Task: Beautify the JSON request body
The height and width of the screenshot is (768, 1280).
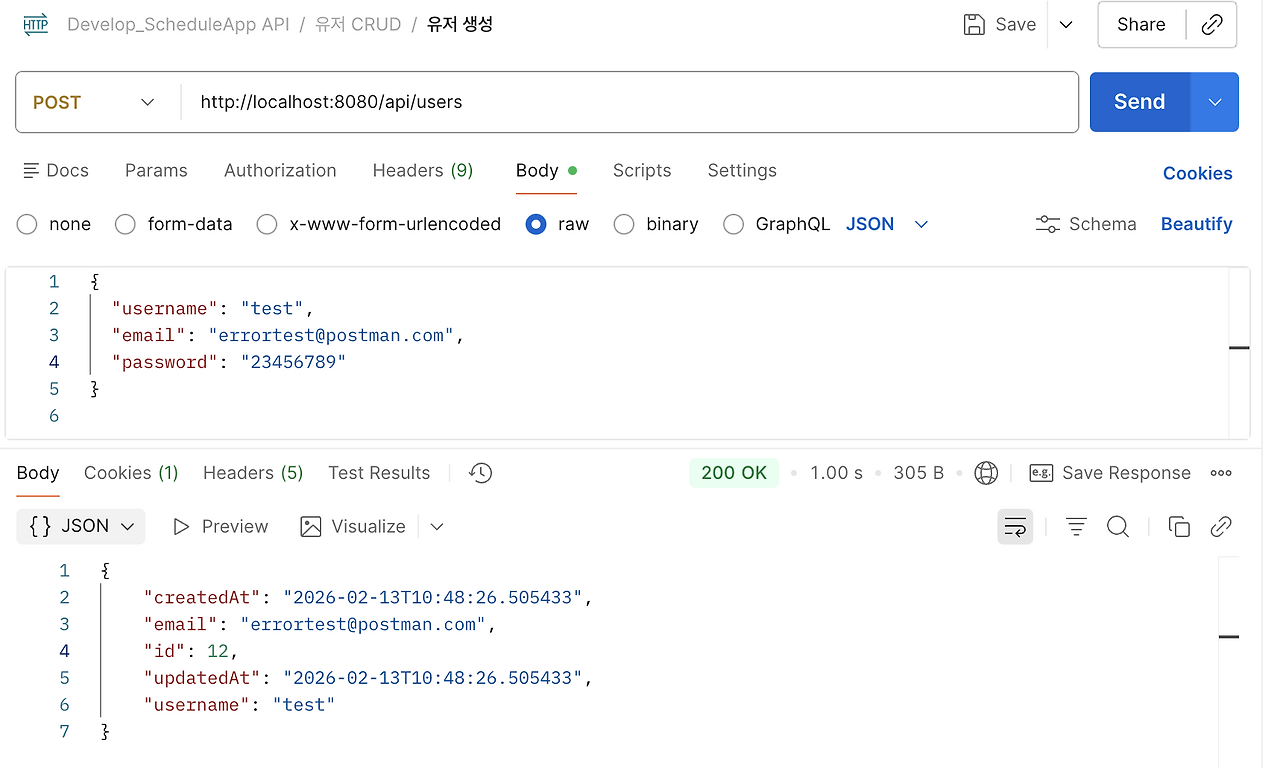Action: [x=1196, y=224]
